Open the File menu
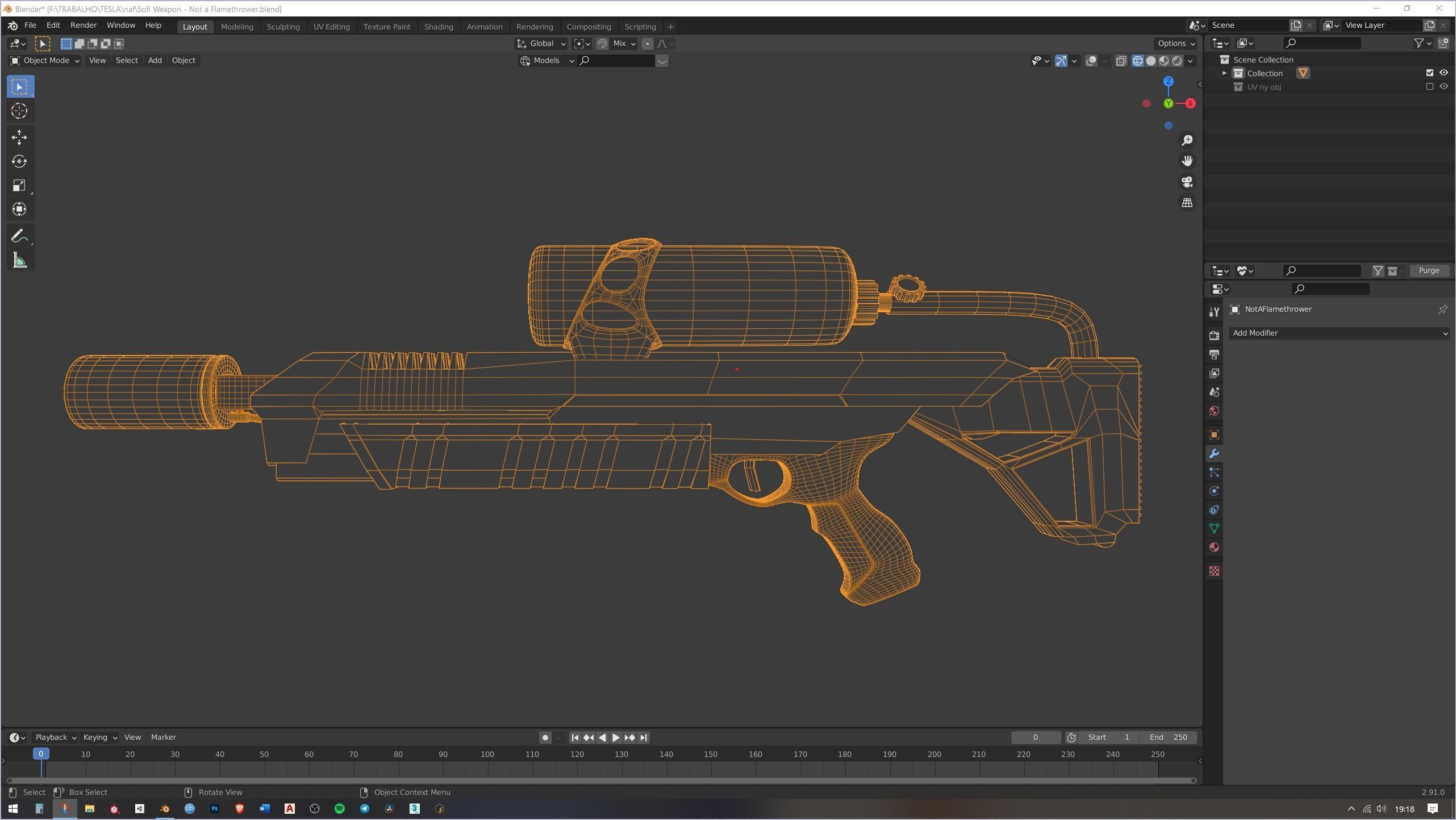This screenshot has height=820, width=1456. point(30,26)
